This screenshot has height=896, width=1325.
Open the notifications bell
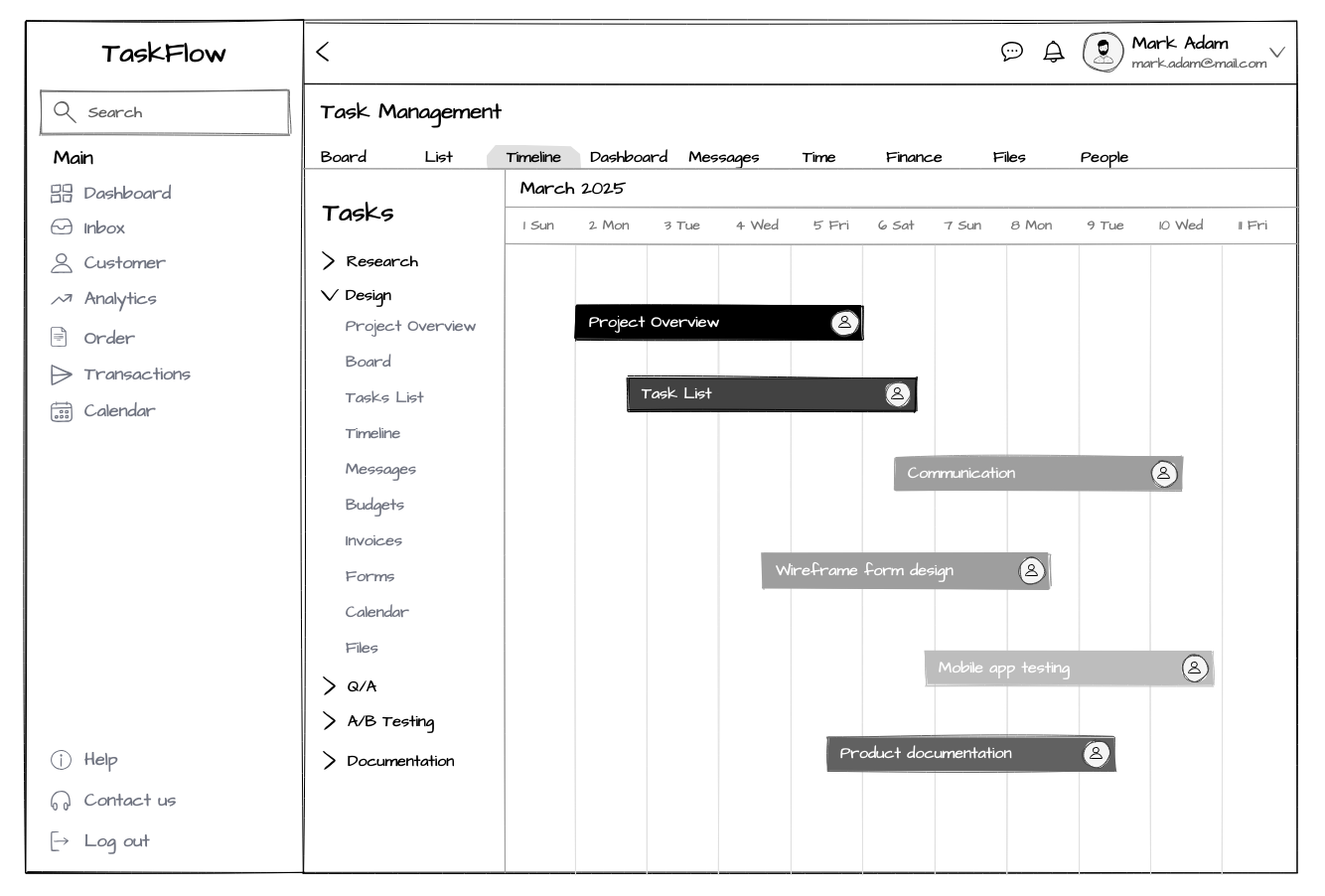1053,52
